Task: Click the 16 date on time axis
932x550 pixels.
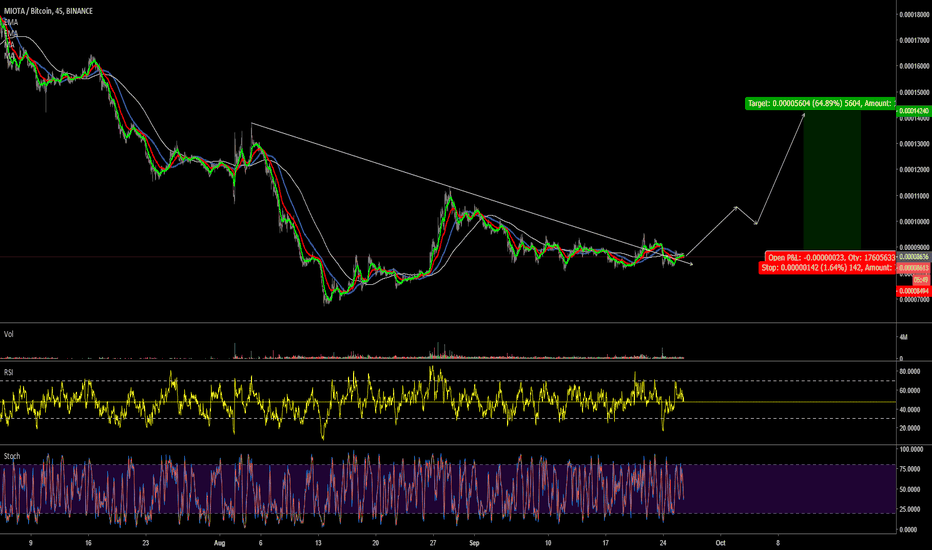Action: [88, 543]
